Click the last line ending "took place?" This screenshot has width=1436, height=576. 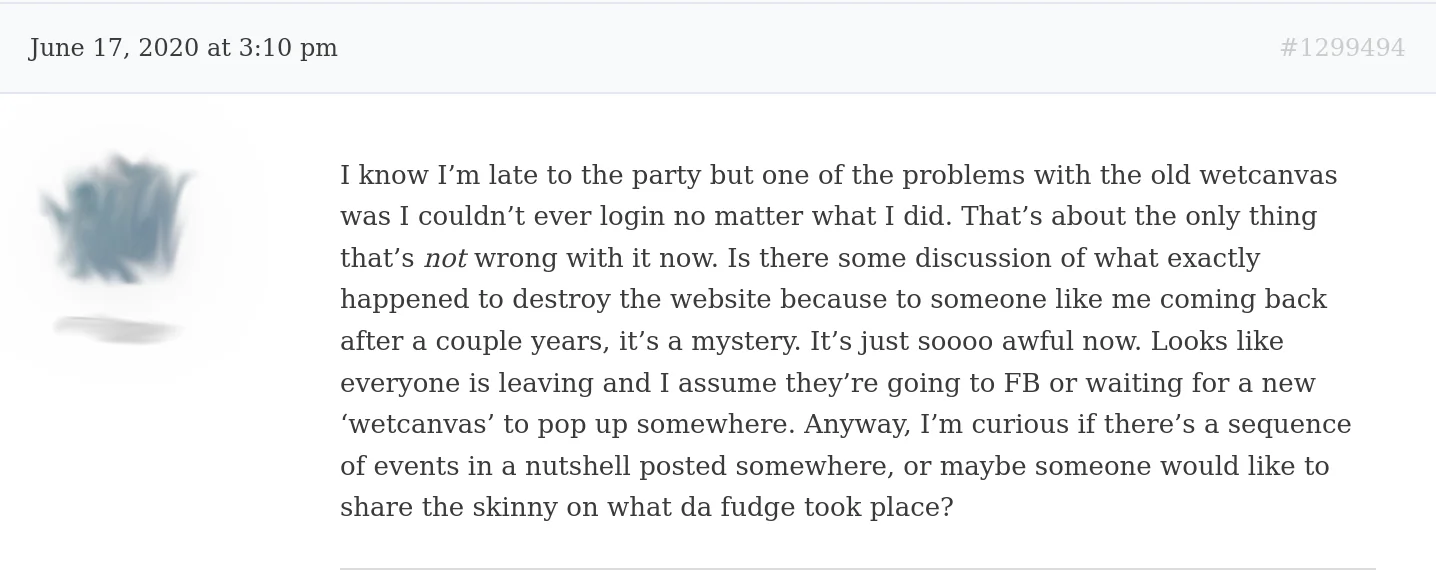(x=646, y=509)
